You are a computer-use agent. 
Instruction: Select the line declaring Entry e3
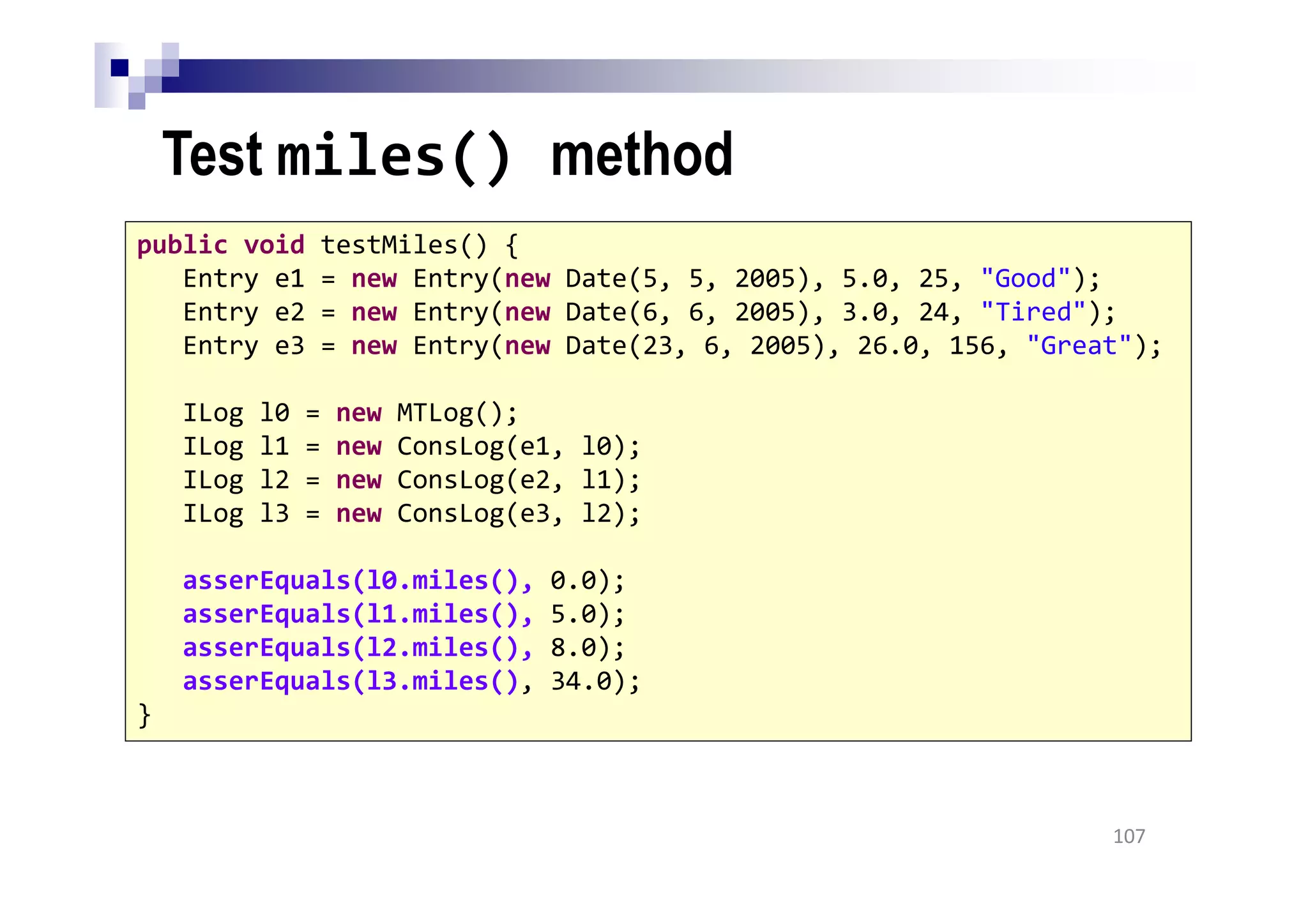[672, 346]
